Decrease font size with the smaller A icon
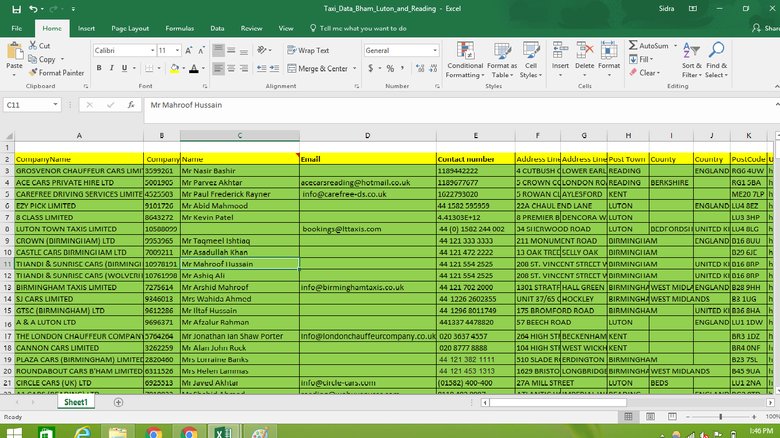This screenshot has width=780, height=438. pos(201,50)
